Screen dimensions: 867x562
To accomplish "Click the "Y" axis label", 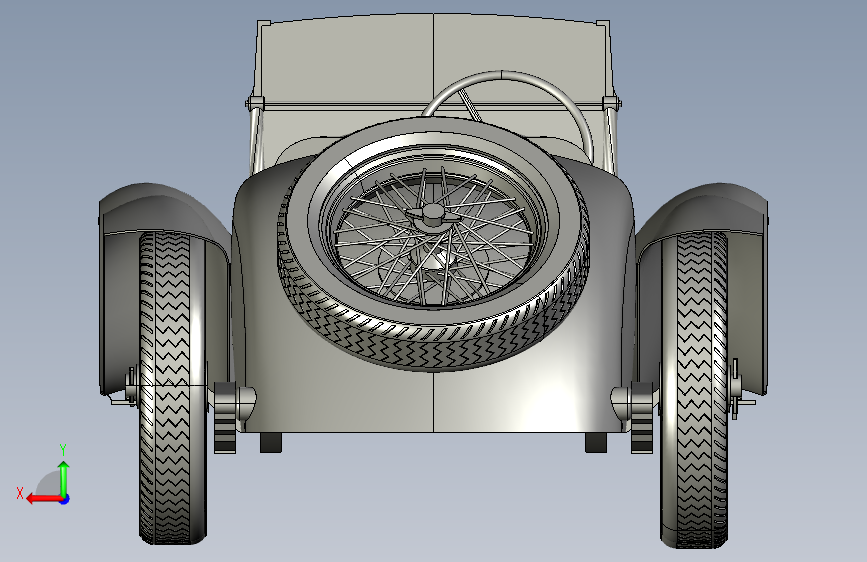I will pyautogui.click(x=63, y=449).
